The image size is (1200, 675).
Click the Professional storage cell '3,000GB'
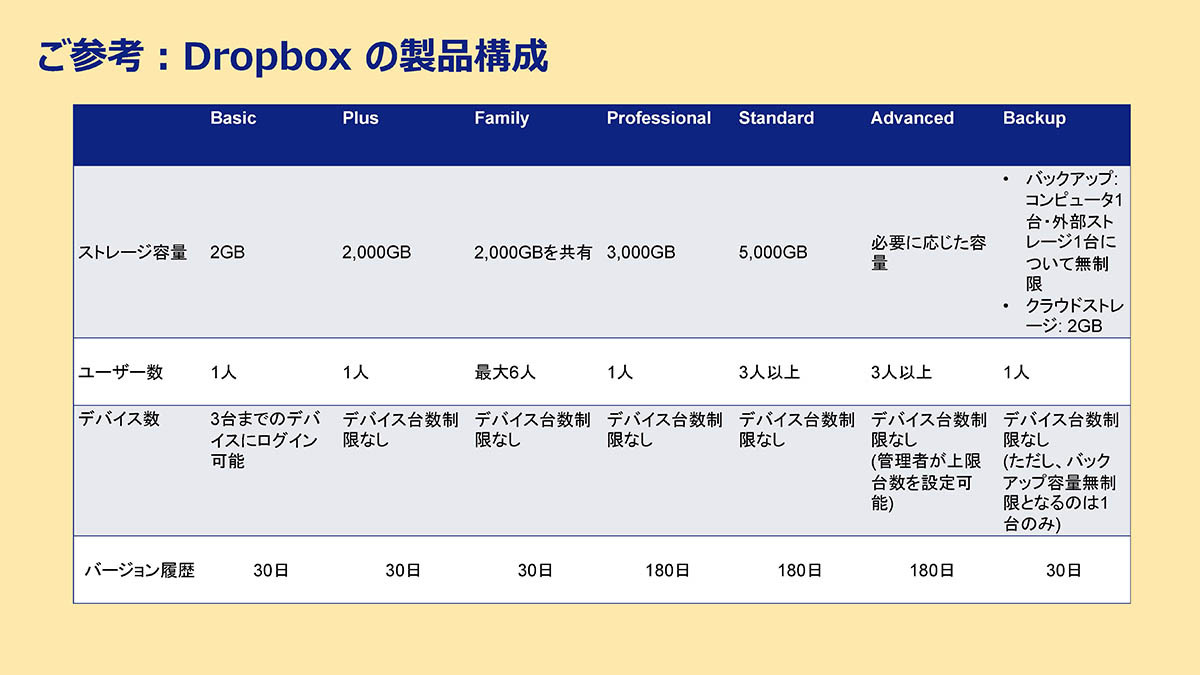(640, 253)
